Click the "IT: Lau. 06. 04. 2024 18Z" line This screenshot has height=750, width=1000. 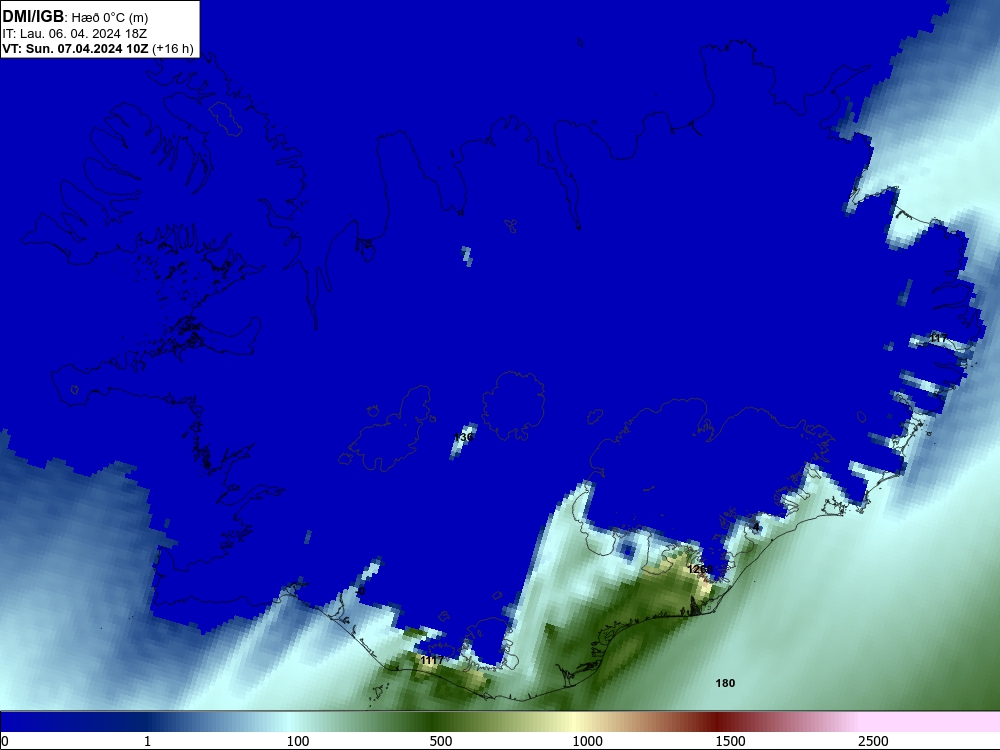[75, 34]
